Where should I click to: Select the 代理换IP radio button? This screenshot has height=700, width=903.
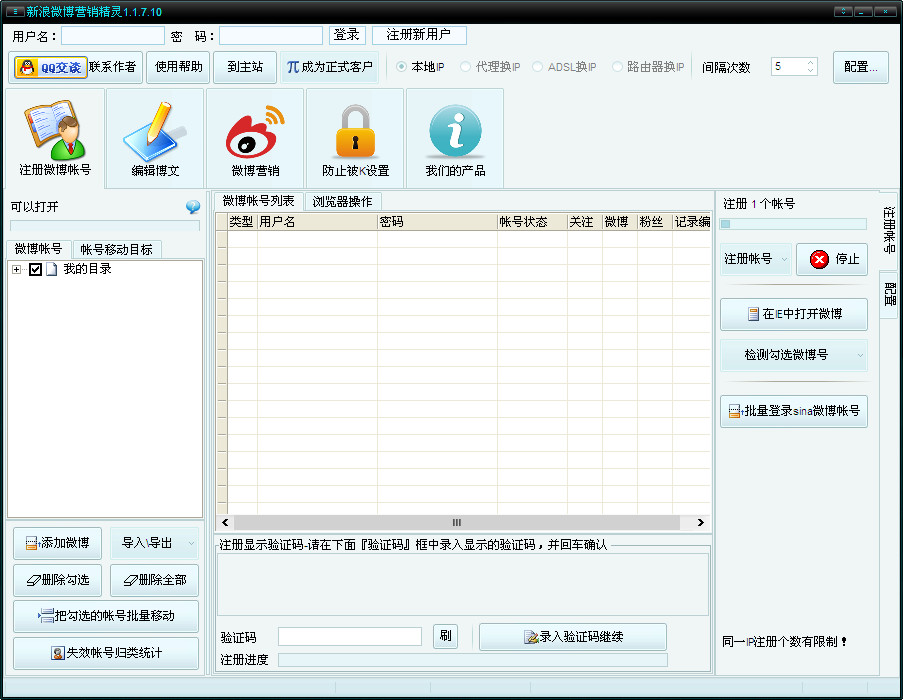[x=465, y=67]
